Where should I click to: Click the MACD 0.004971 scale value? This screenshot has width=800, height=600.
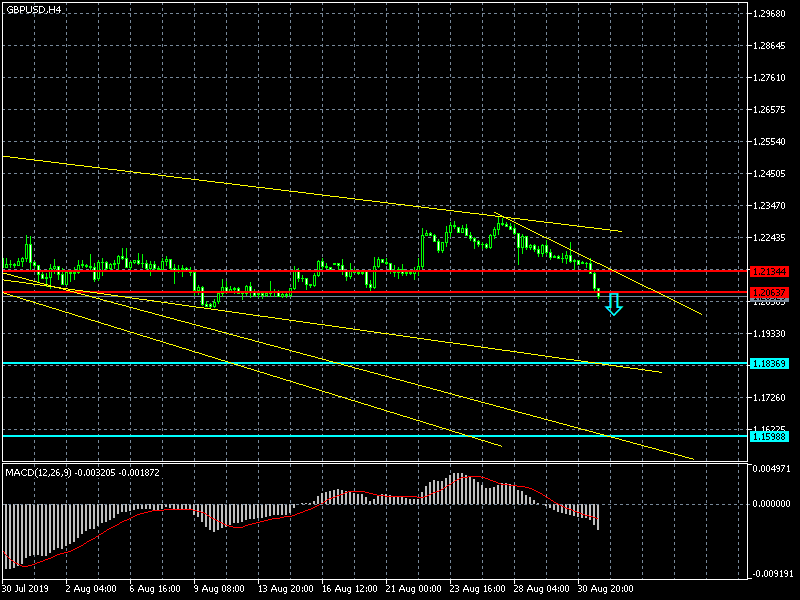click(x=771, y=468)
